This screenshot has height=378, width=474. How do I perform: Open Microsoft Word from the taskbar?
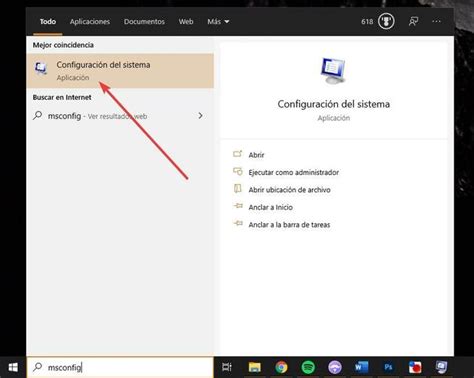(361, 367)
